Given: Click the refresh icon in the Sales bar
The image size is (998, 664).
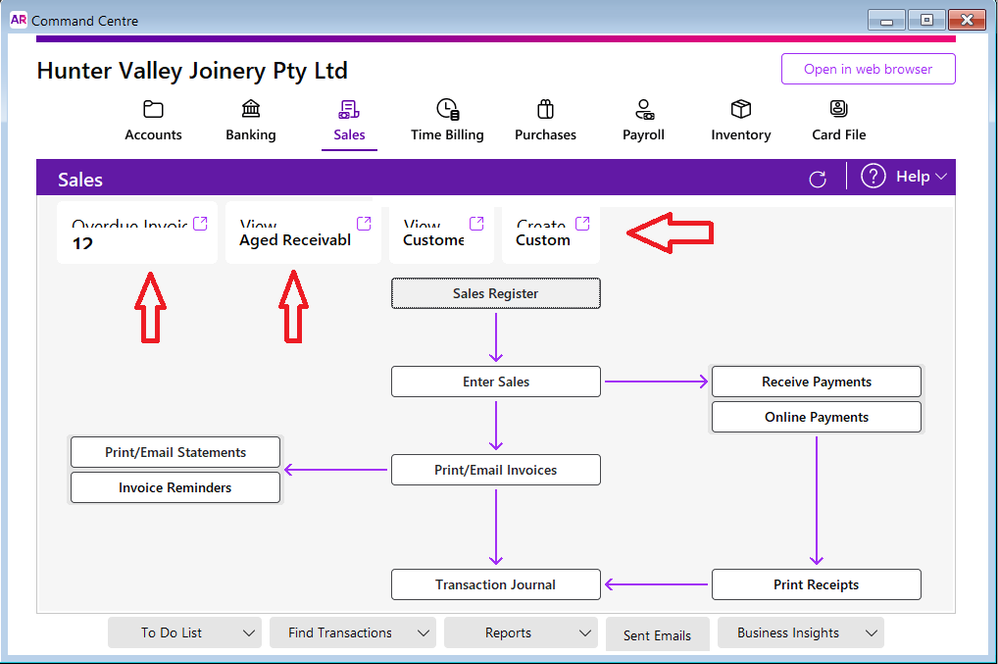Looking at the screenshot, I should point(817,179).
